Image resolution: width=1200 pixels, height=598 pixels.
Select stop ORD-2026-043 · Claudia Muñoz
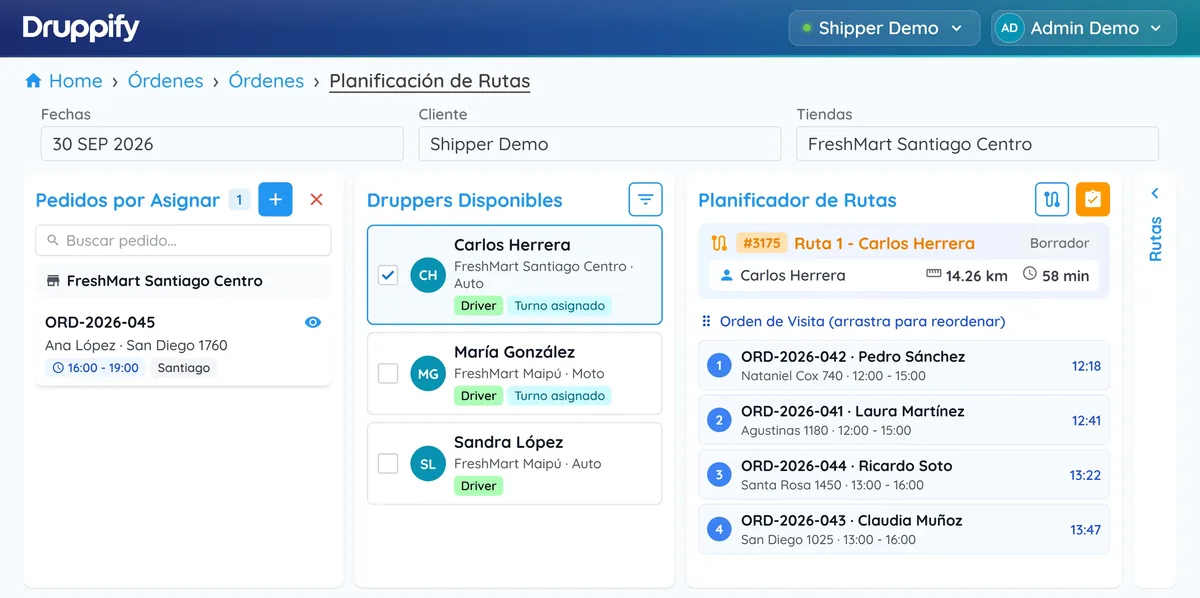pyautogui.click(x=904, y=530)
